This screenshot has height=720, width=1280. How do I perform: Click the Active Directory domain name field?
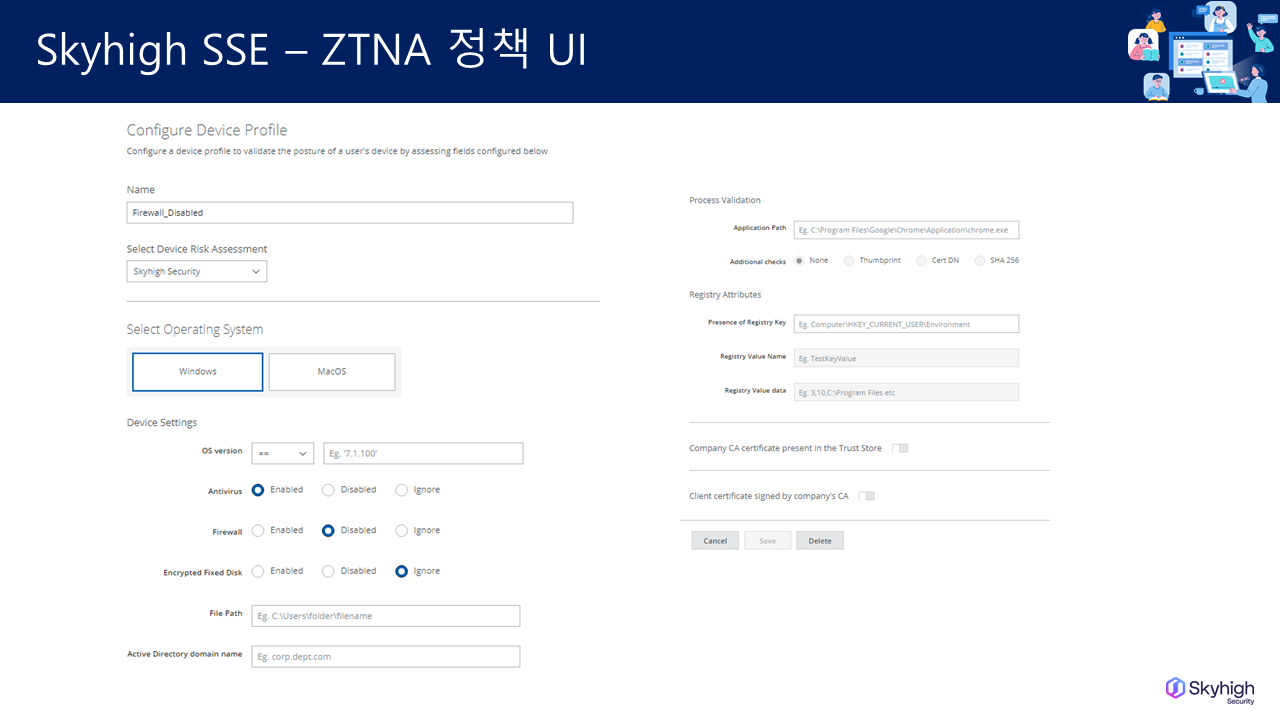coord(386,657)
